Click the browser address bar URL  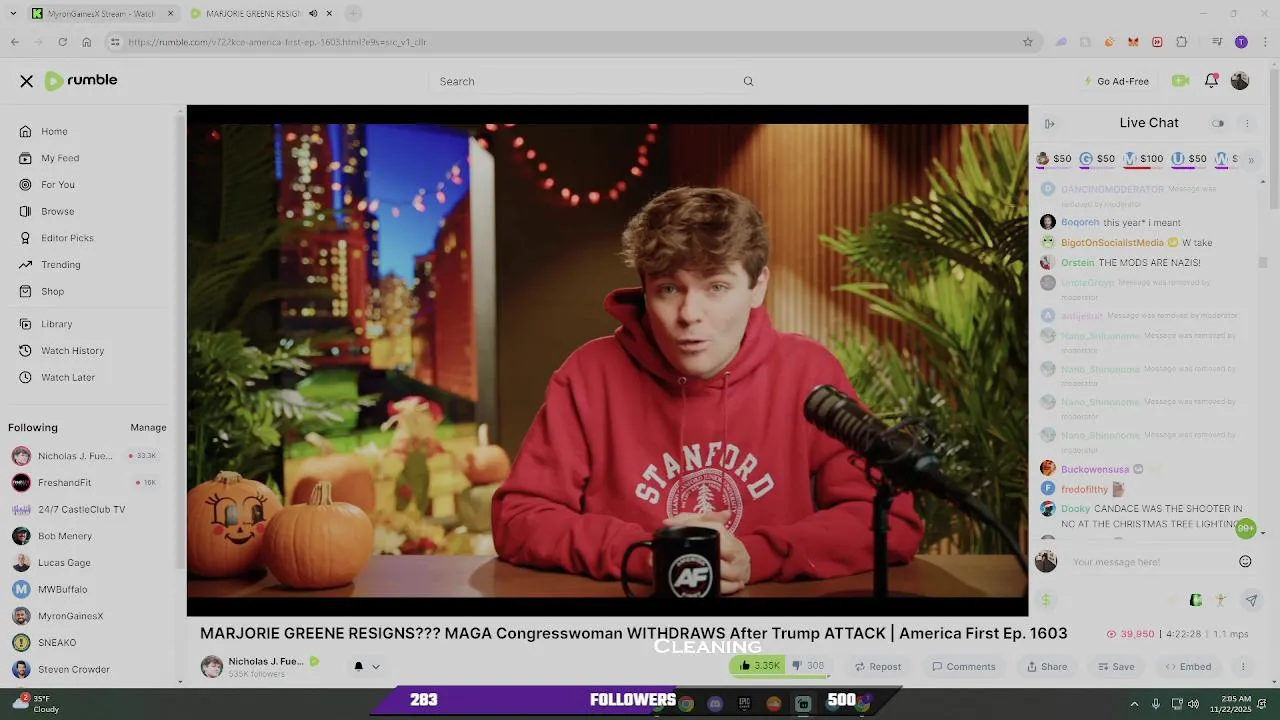pos(277,42)
